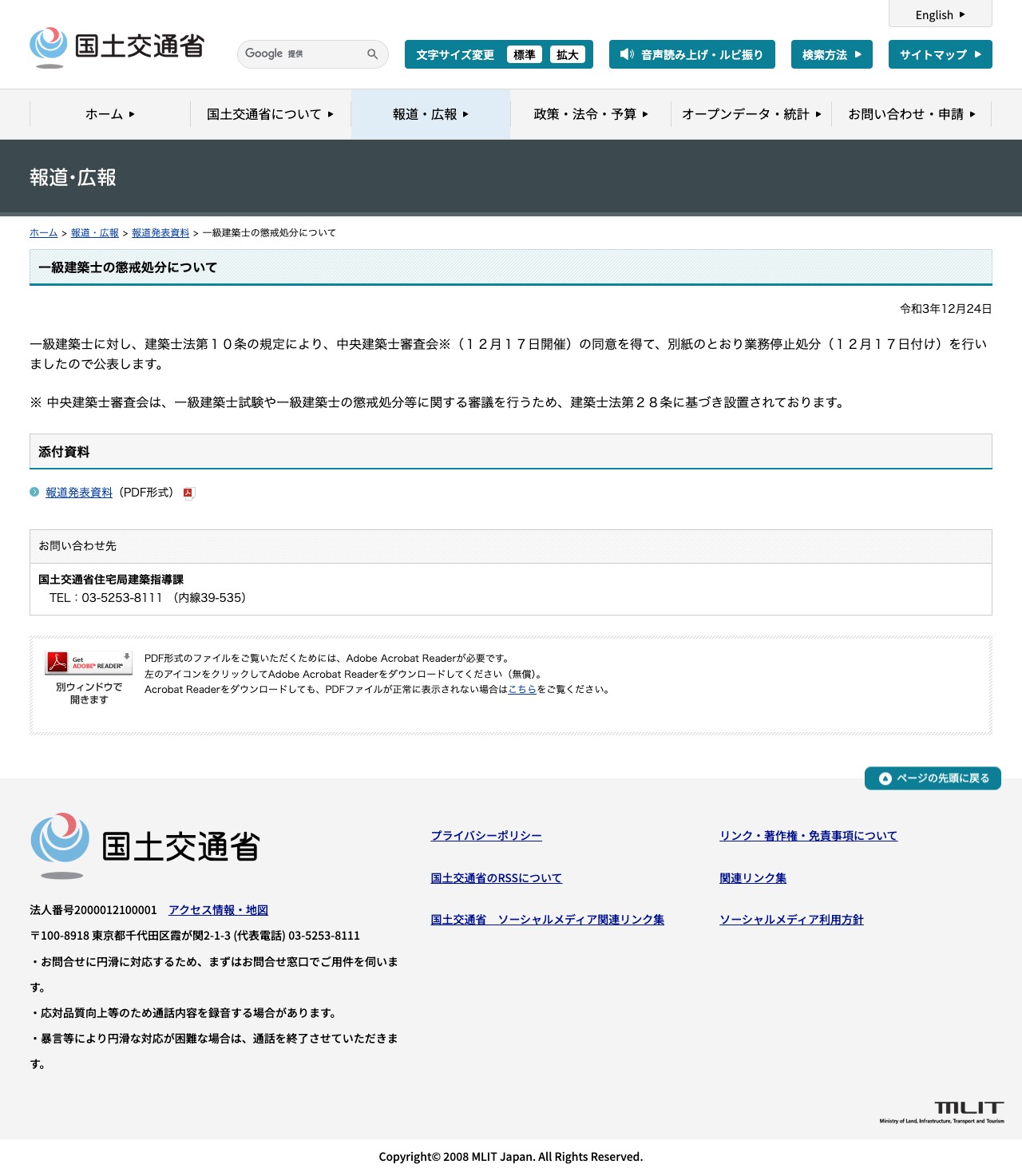Viewport: 1022px width, 1176px height.
Task: Open the 政策・法令・予算 menu
Action: click(591, 114)
